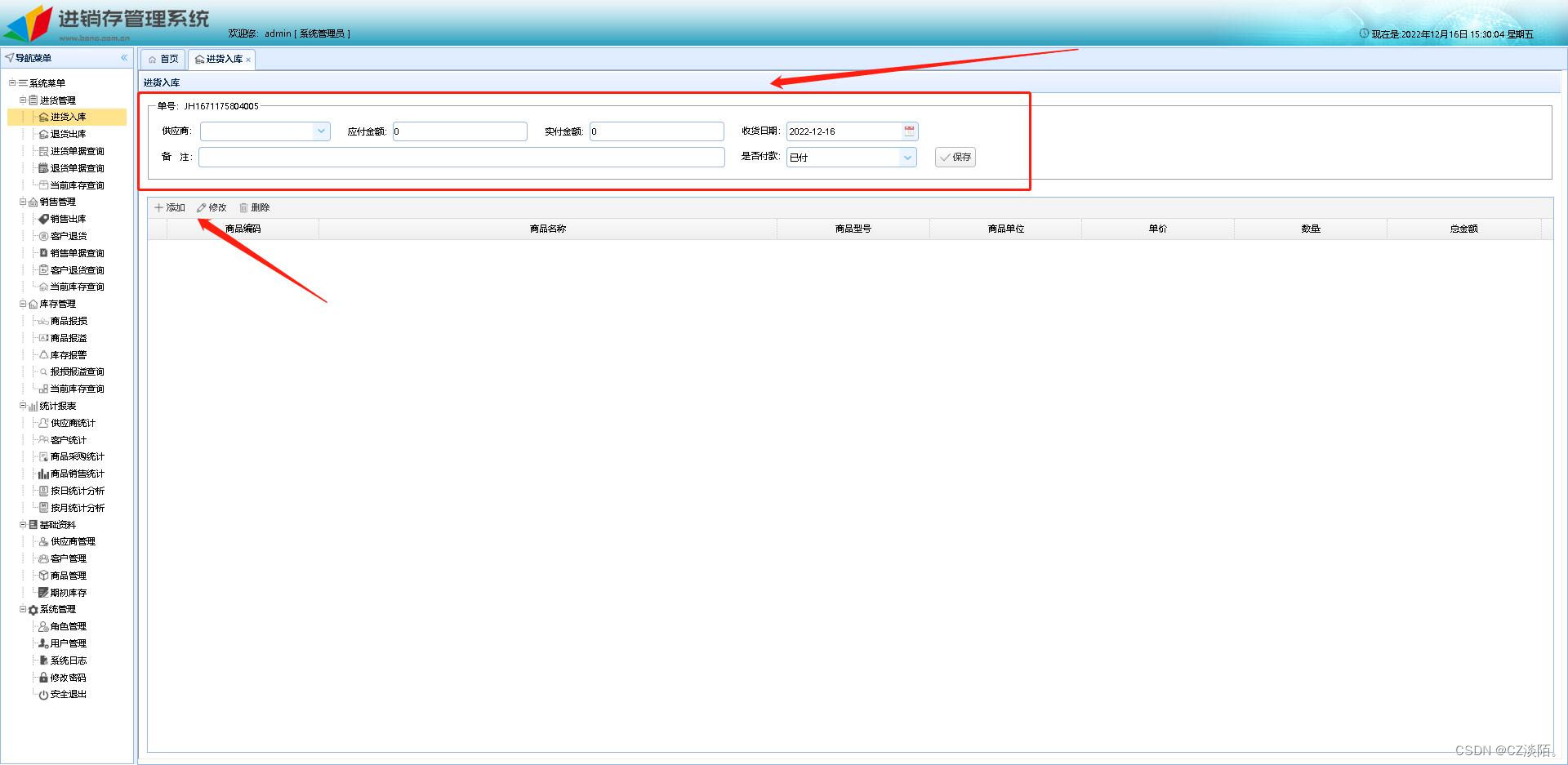The height and width of the screenshot is (765, 1568).
Task: Click the 修改 toolbar button
Action: (212, 207)
